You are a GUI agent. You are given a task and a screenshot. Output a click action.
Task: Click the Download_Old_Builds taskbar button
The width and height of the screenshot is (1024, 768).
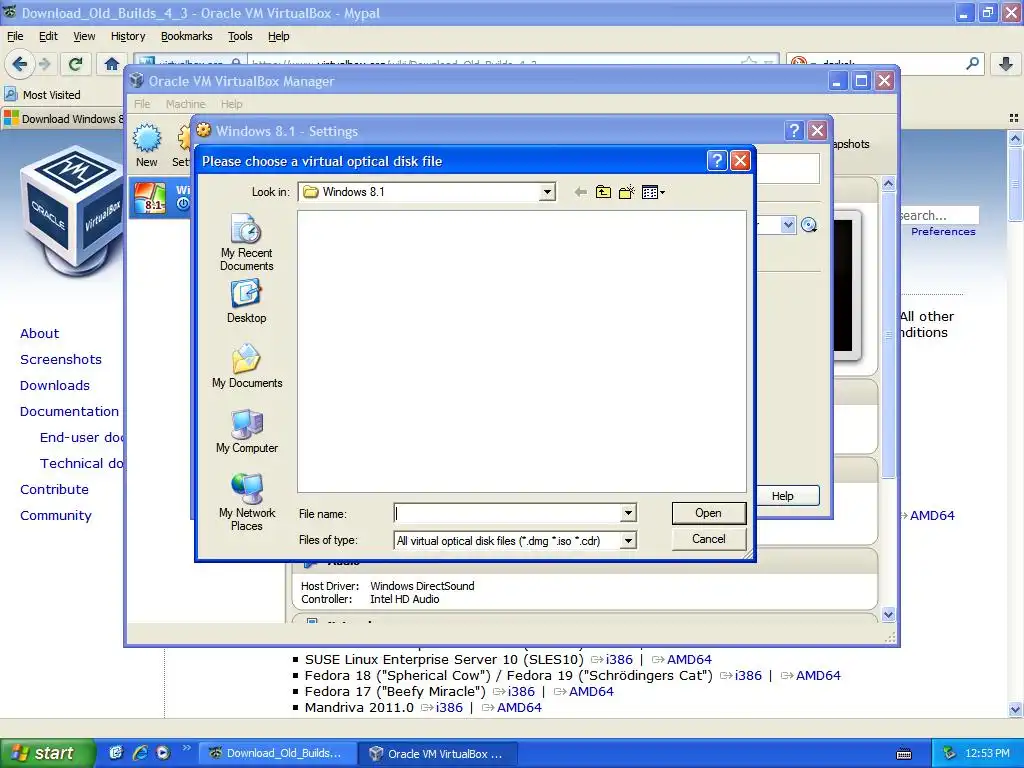pos(277,753)
